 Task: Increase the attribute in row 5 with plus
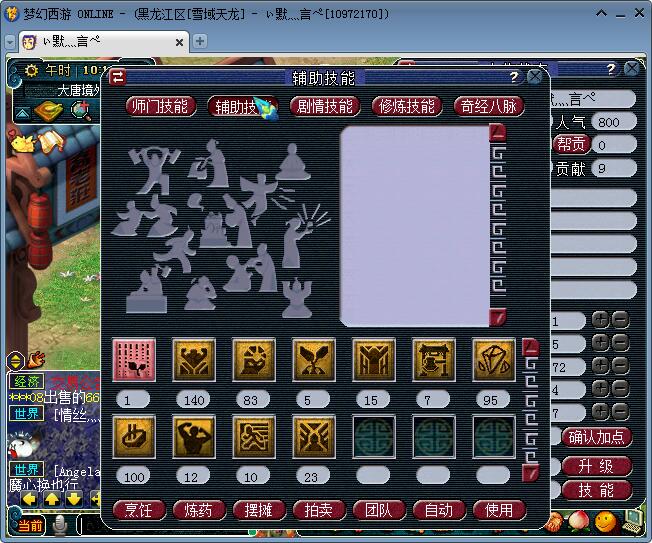coord(601,343)
